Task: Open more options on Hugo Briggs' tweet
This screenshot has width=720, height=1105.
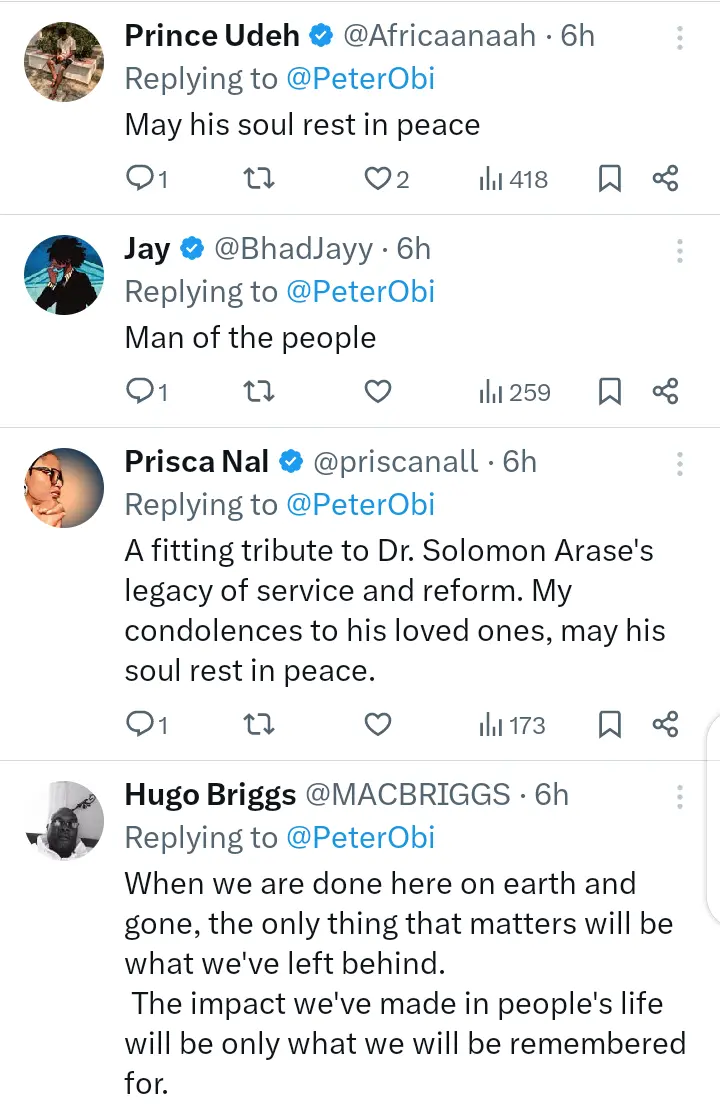Action: tap(680, 796)
